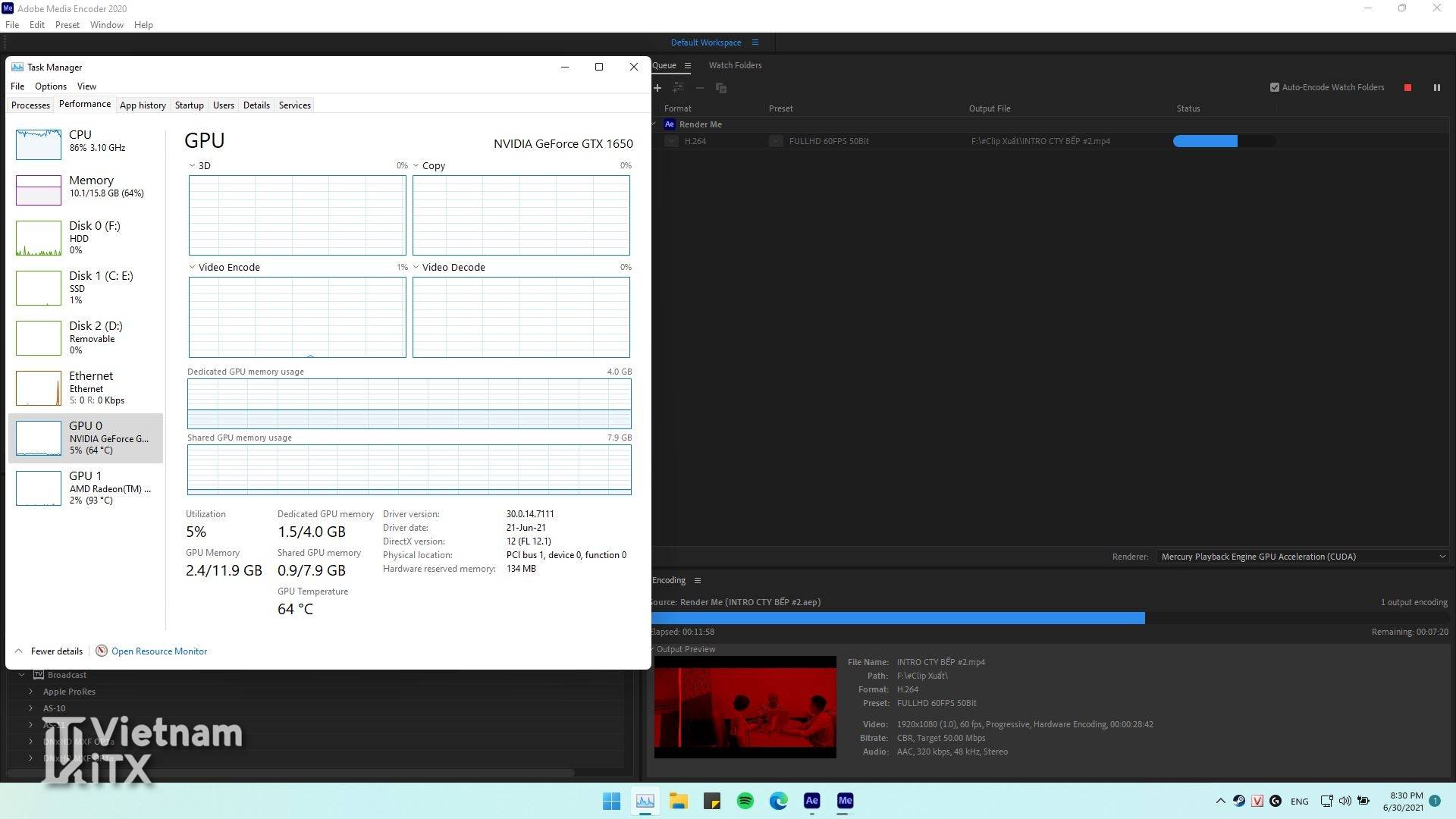Open the Spotify taskbar icon

pyautogui.click(x=745, y=801)
